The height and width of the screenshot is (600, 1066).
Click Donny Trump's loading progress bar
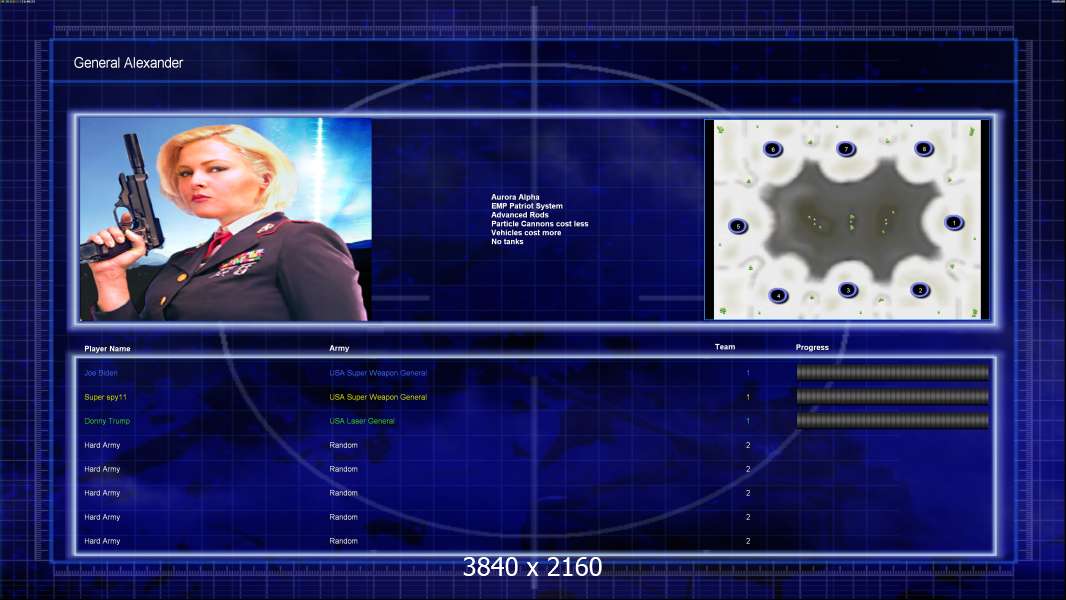[893, 421]
